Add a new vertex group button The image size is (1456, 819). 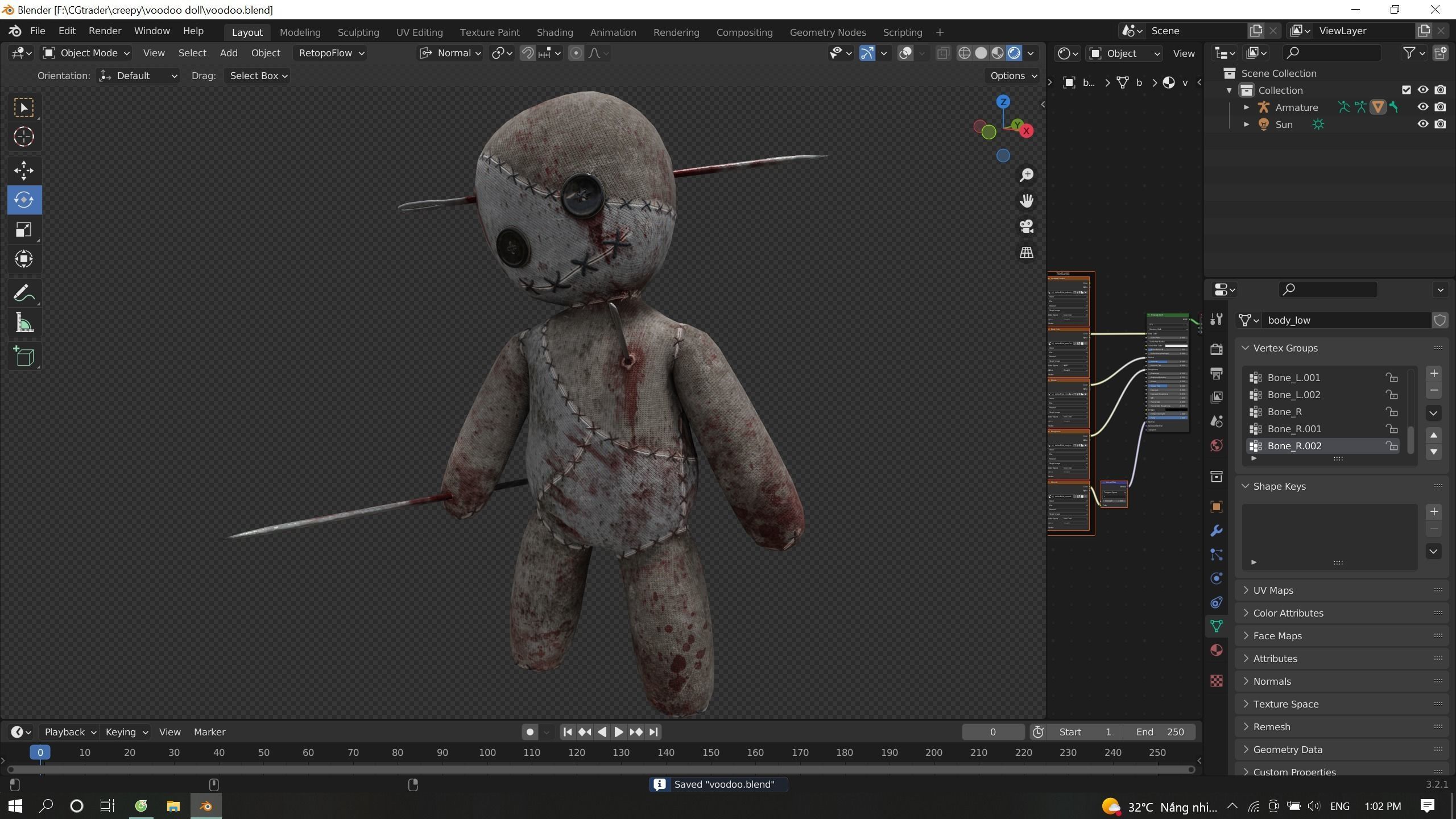(1434, 373)
